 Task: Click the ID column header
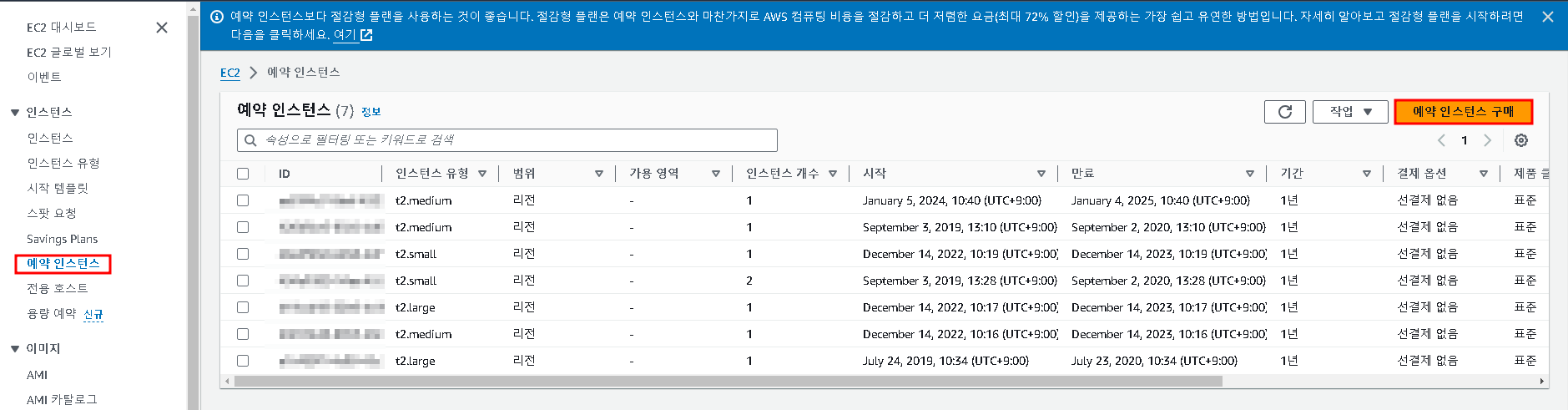tap(285, 174)
